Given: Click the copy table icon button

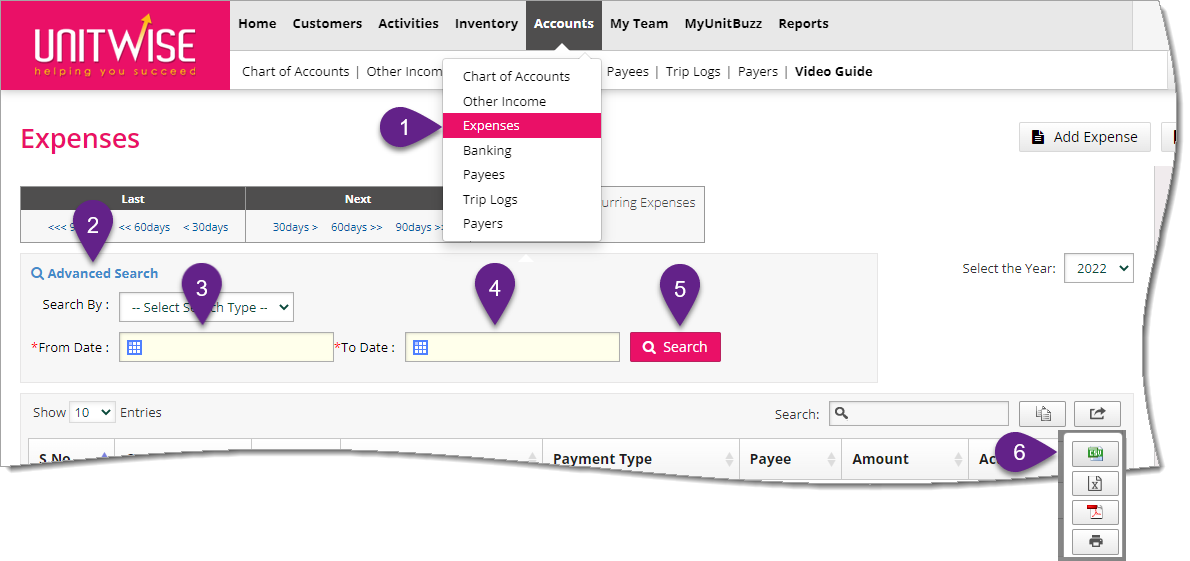Looking at the screenshot, I should click(x=1042, y=413).
